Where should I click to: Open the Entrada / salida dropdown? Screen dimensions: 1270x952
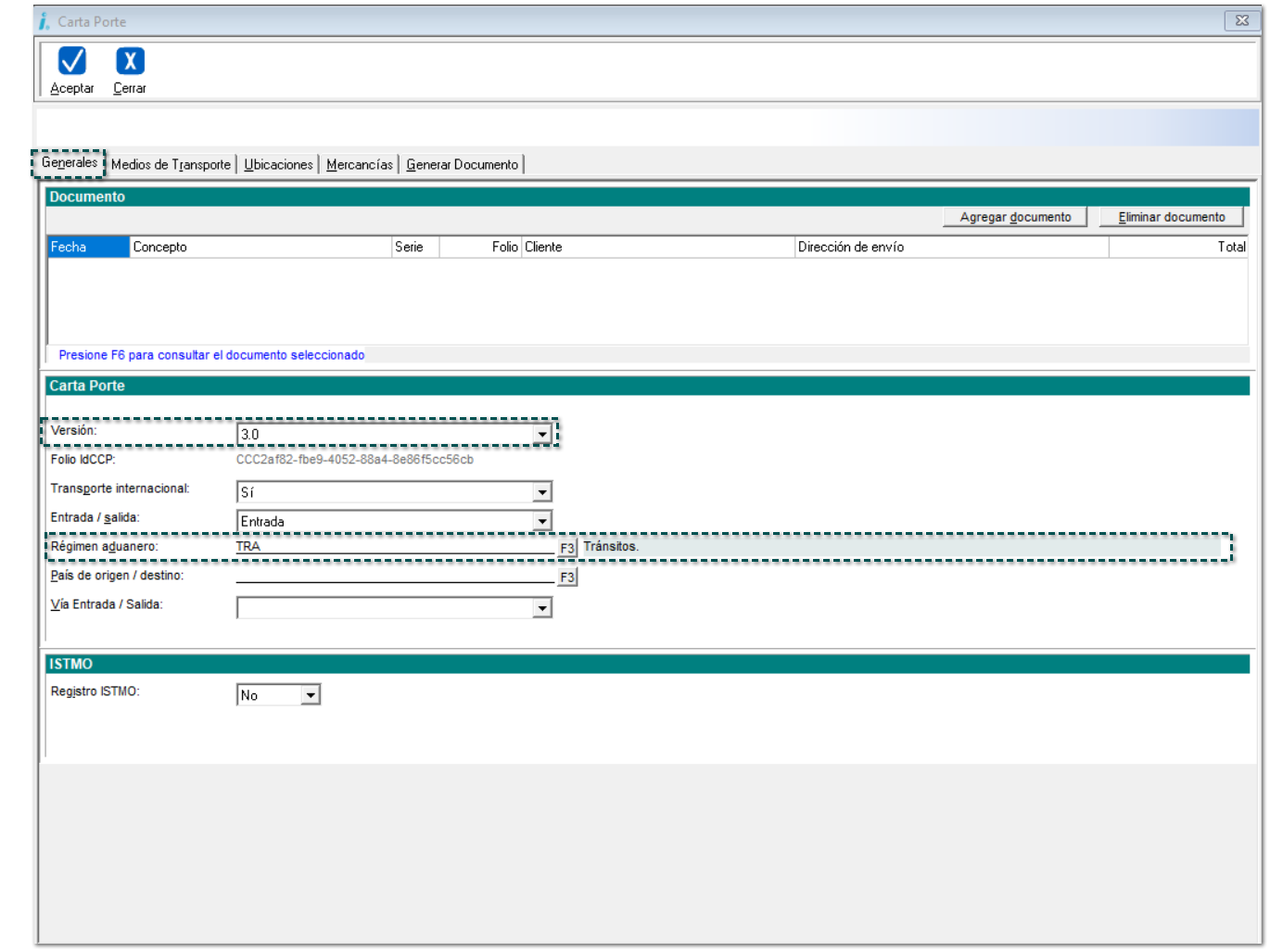(x=542, y=522)
